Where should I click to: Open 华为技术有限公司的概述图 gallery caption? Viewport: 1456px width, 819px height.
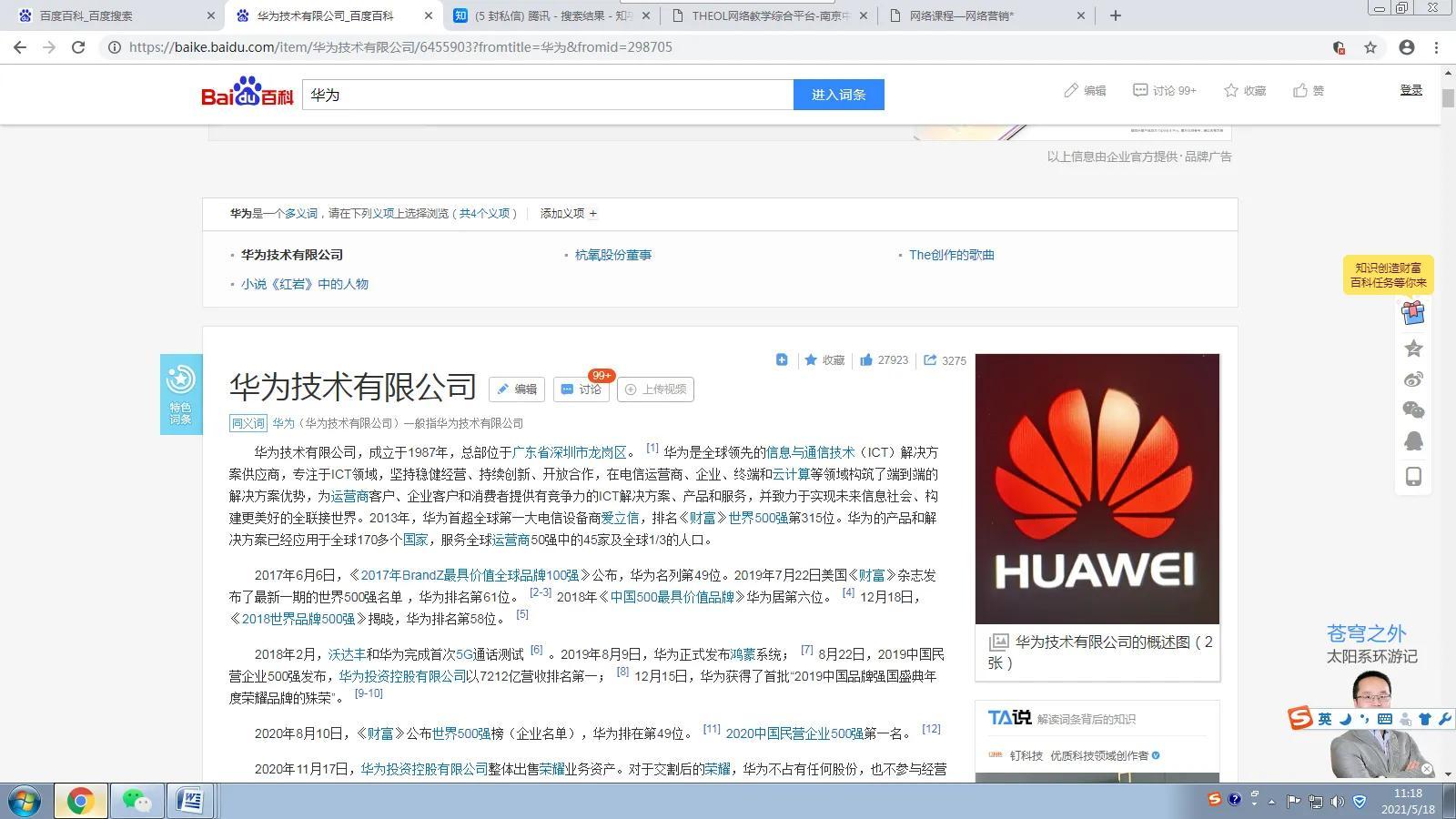tap(1099, 652)
